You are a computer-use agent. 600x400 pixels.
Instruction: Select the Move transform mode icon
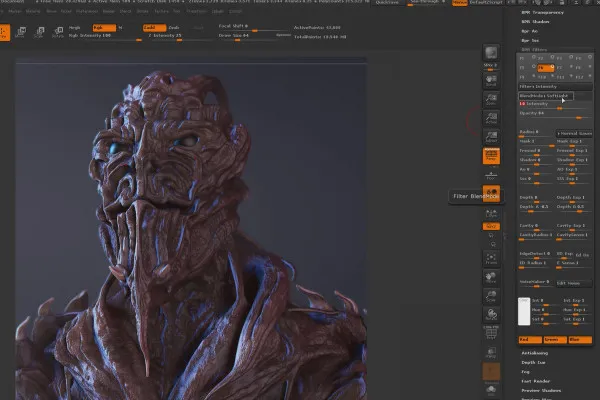[21, 32]
